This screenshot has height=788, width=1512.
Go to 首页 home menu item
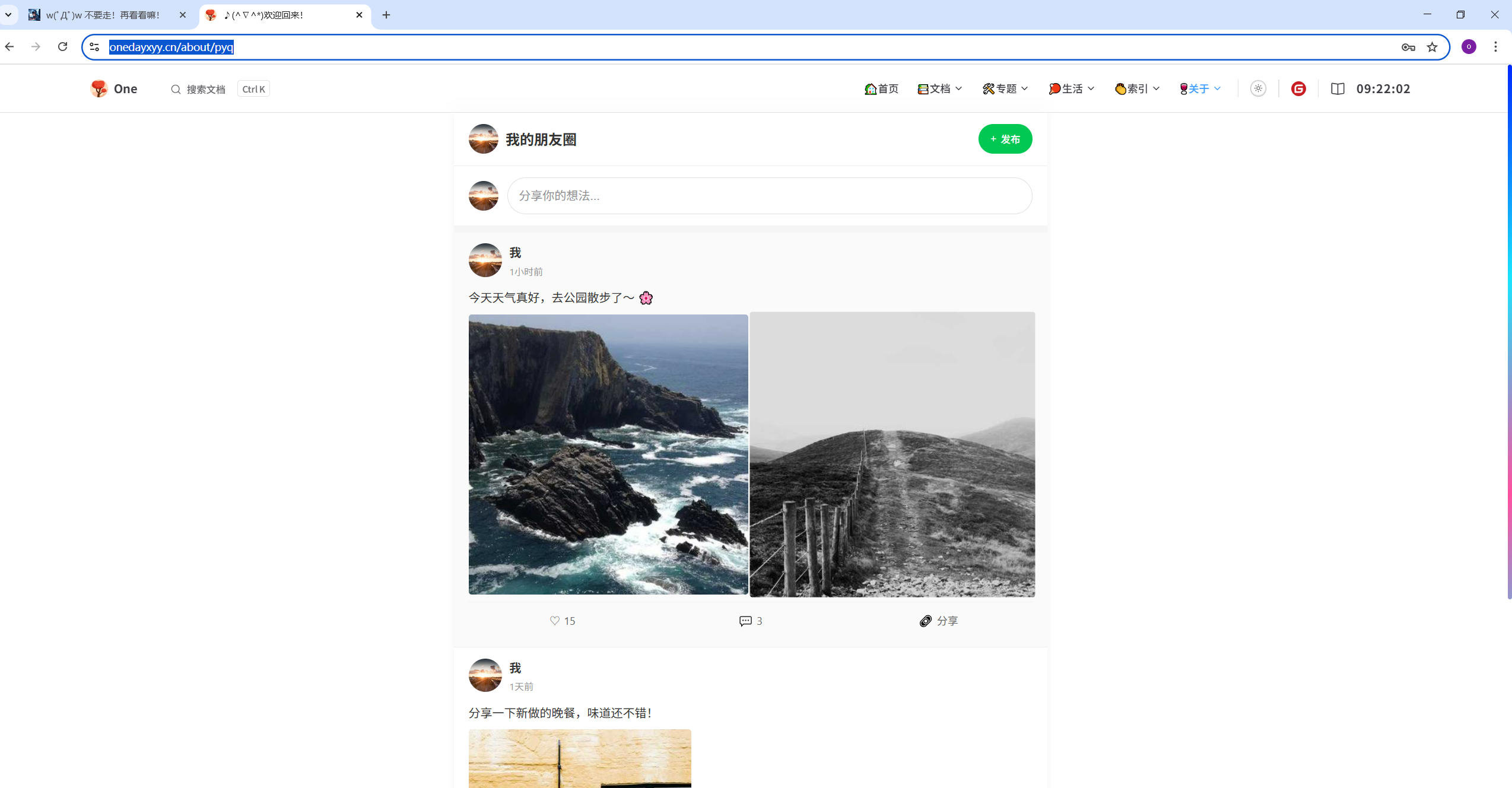882,89
